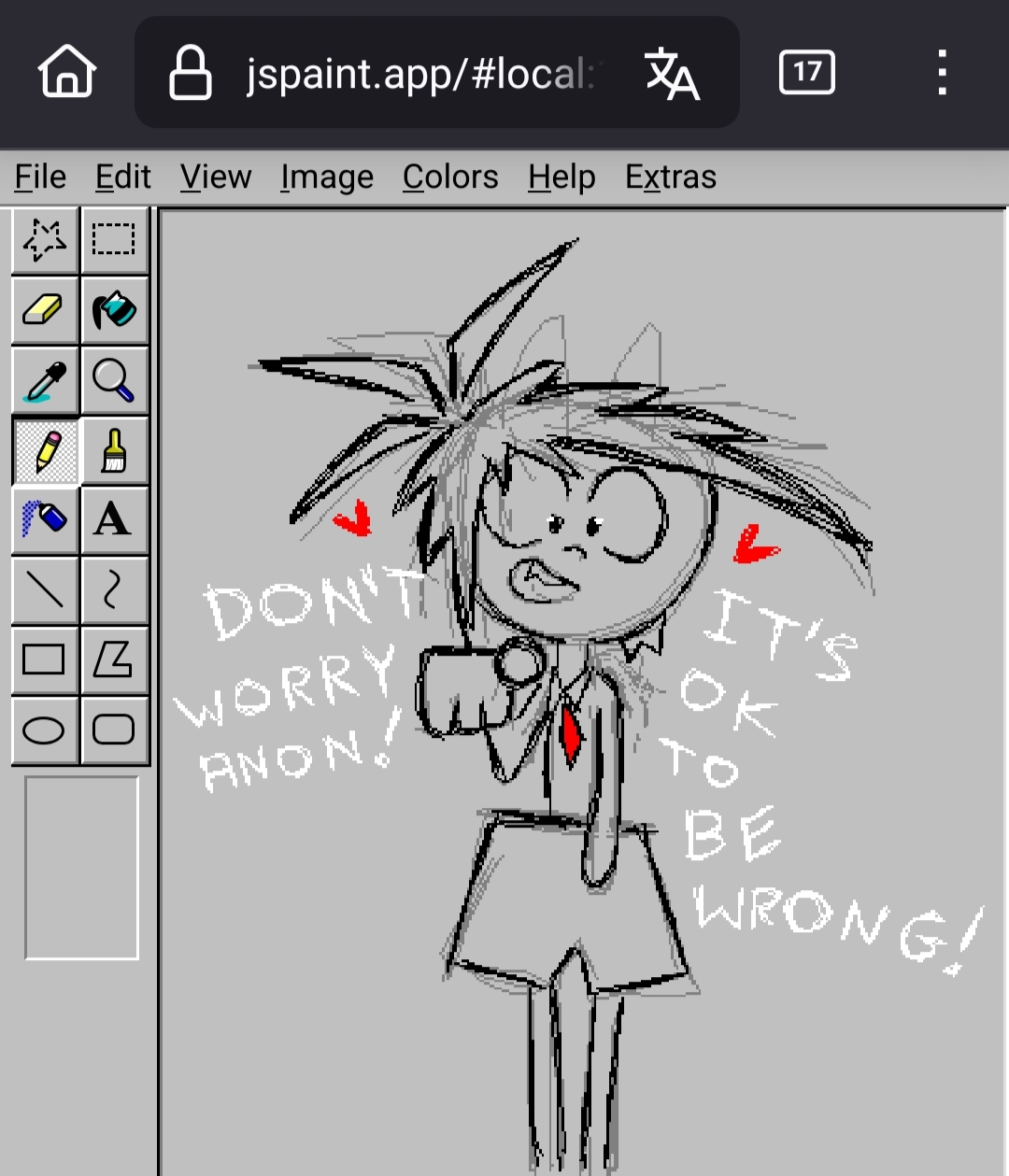Activate the Pick Color eyedropper tool
This screenshot has width=1009, height=1176.
click(x=45, y=380)
